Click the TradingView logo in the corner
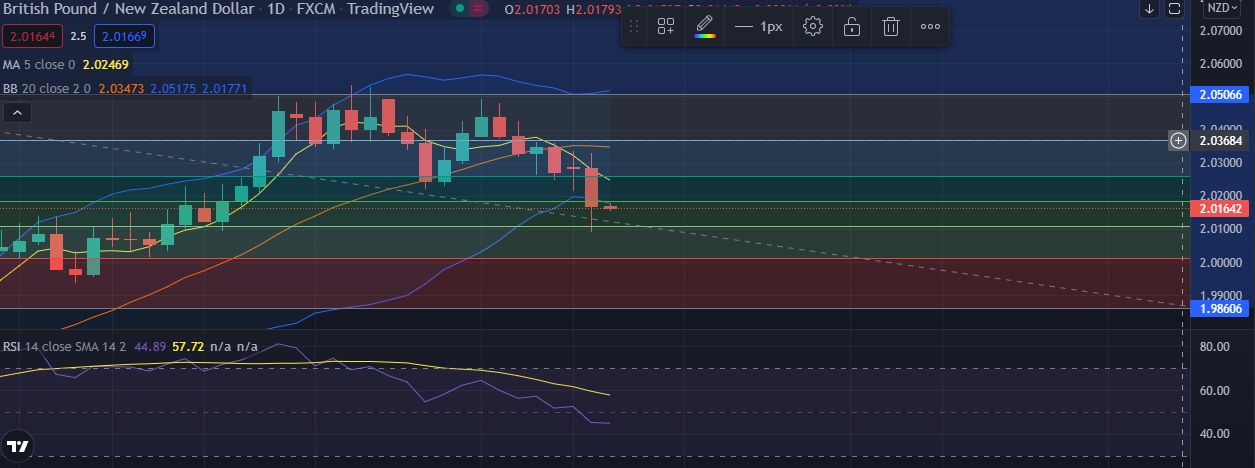1255x468 pixels. pyautogui.click(x=17, y=446)
